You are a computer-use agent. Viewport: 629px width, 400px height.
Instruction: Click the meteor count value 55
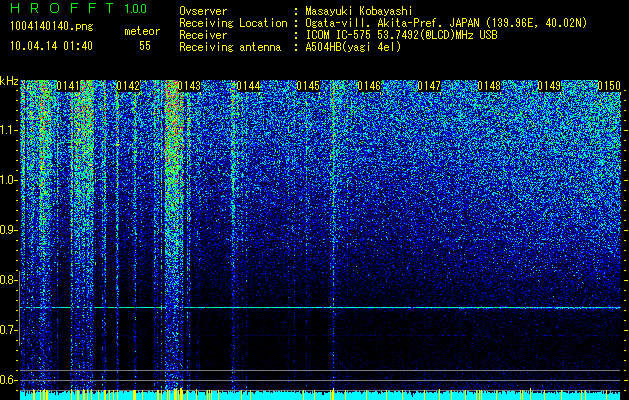pos(145,46)
